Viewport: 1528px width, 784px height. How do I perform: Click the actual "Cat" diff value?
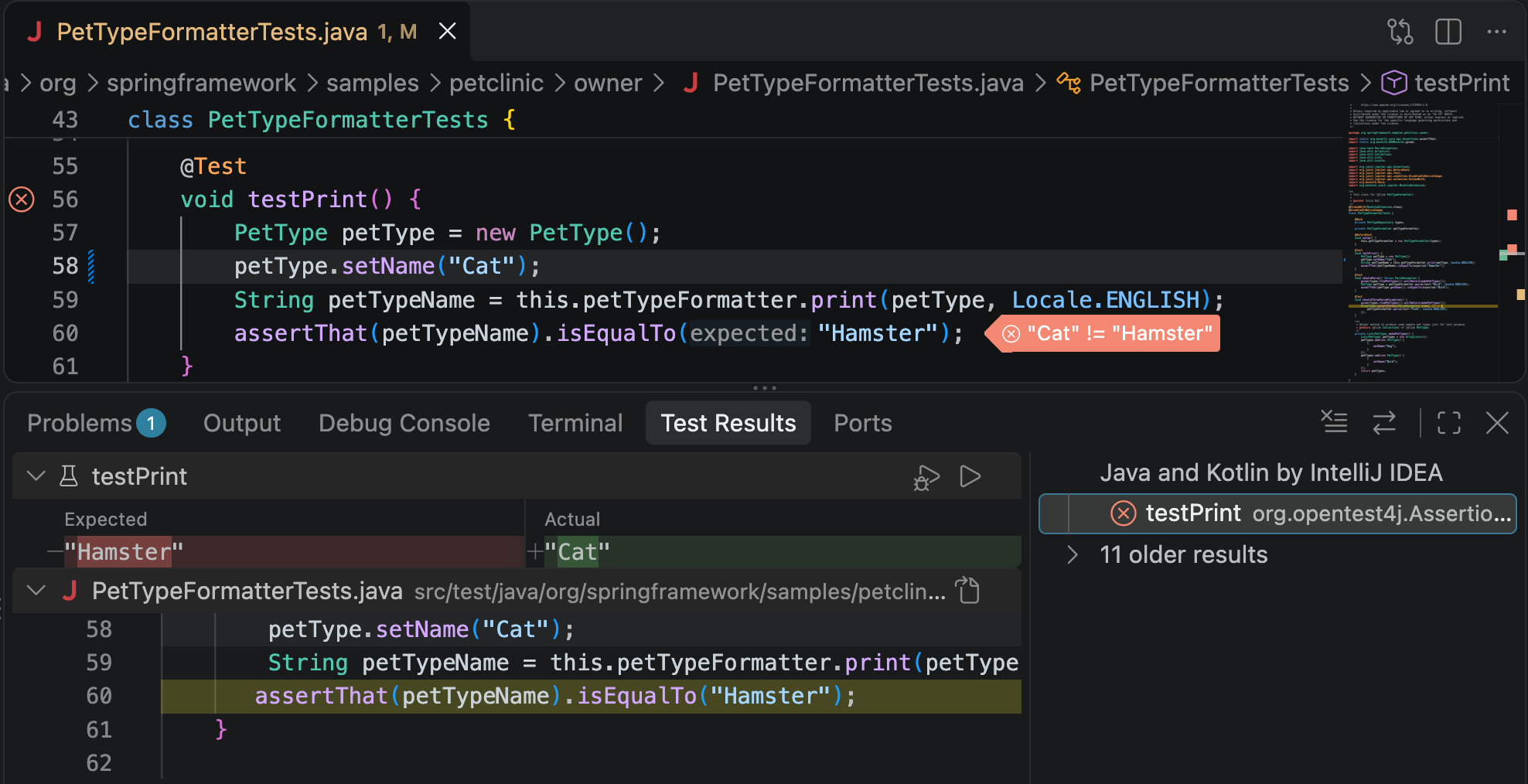click(x=577, y=552)
